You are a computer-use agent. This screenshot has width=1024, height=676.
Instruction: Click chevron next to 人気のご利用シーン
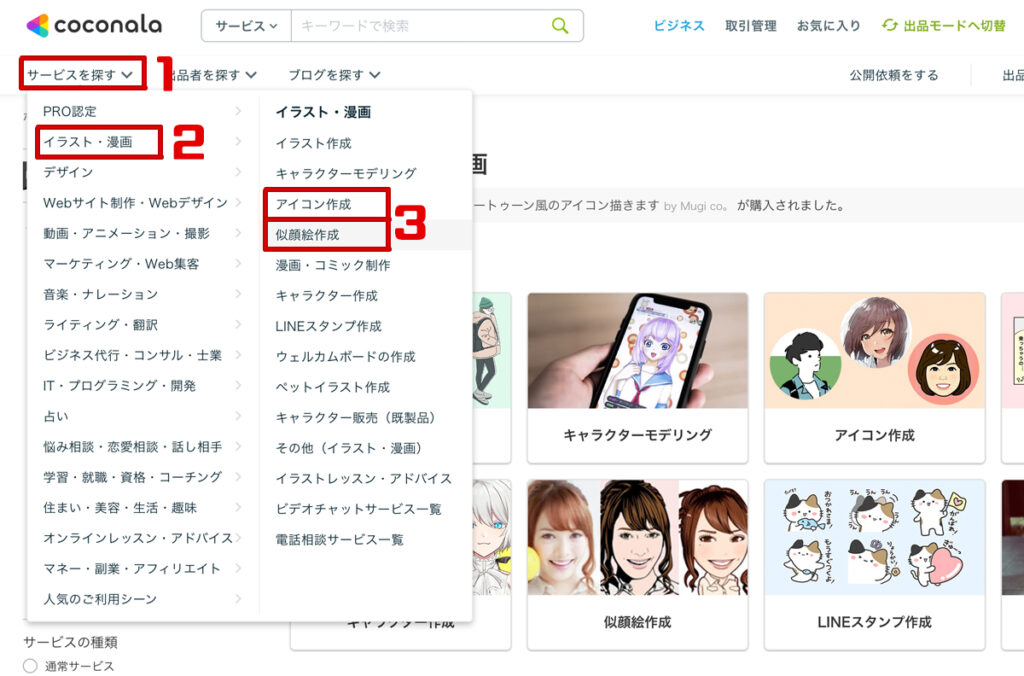[238, 599]
